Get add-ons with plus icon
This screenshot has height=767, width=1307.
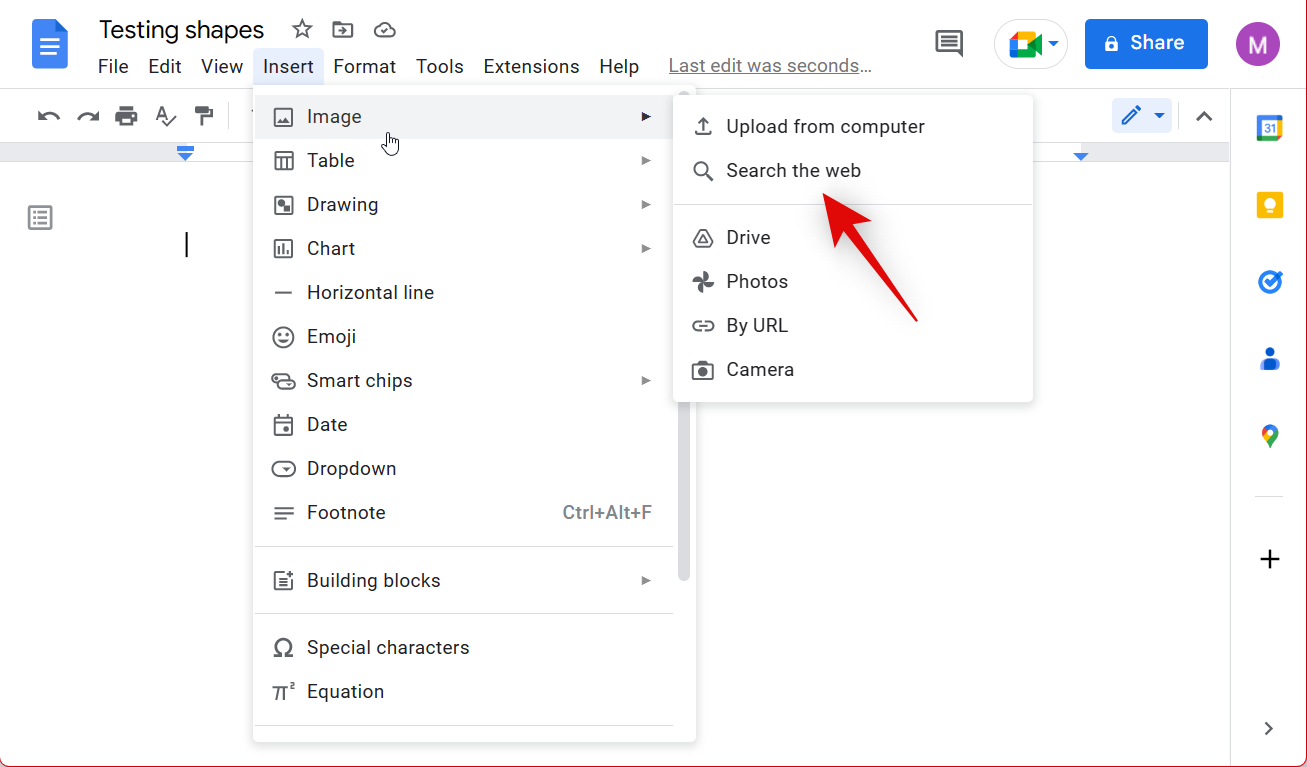click(1269, 559)
